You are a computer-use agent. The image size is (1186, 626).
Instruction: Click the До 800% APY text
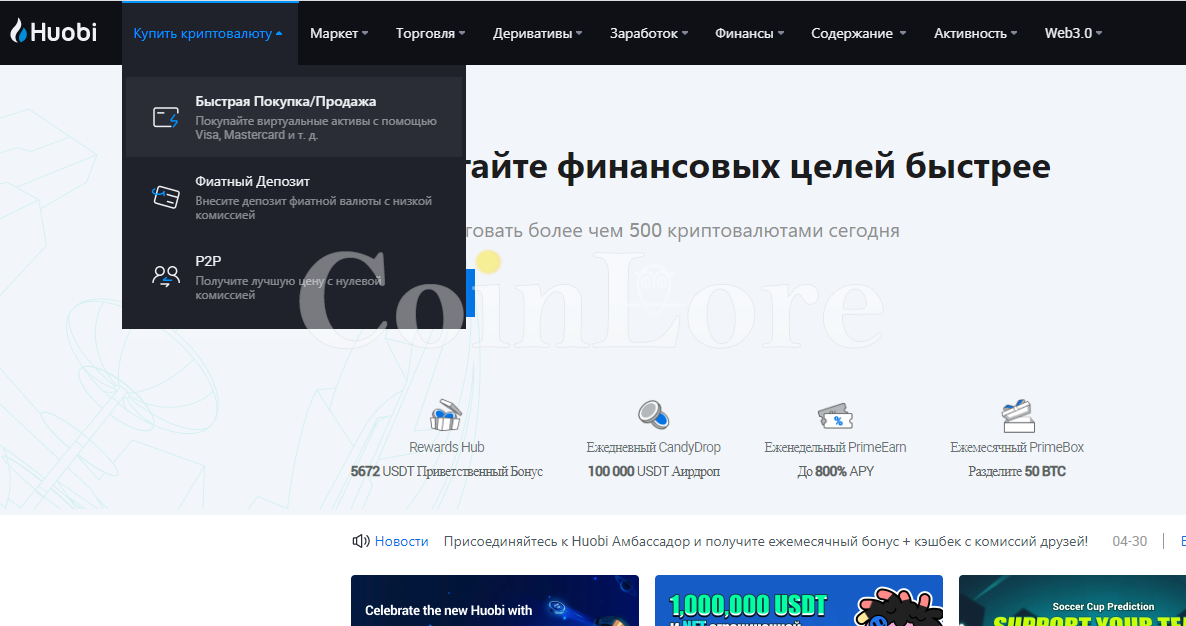point(835,472)
